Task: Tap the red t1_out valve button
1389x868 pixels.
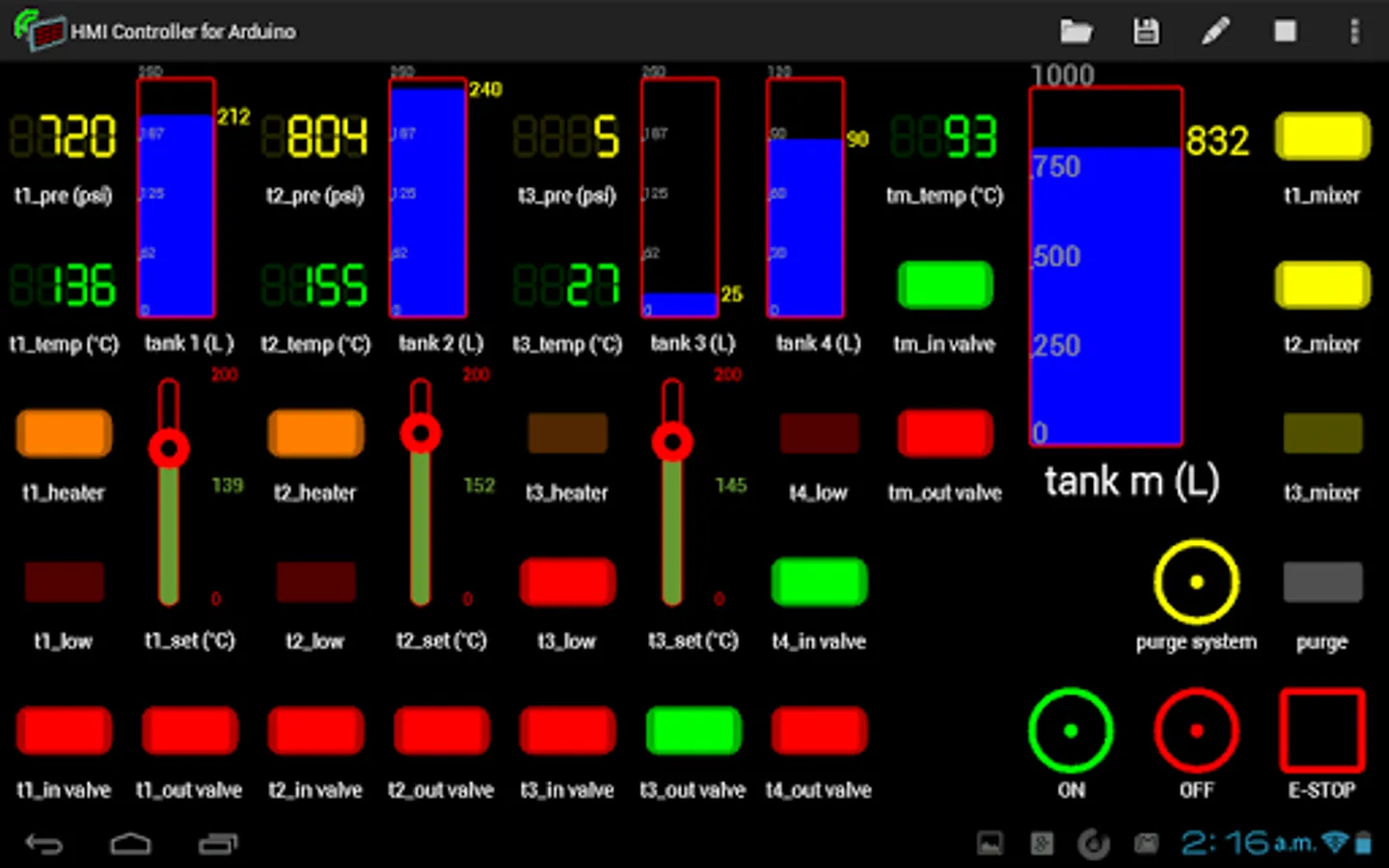Action: [190, 730]
